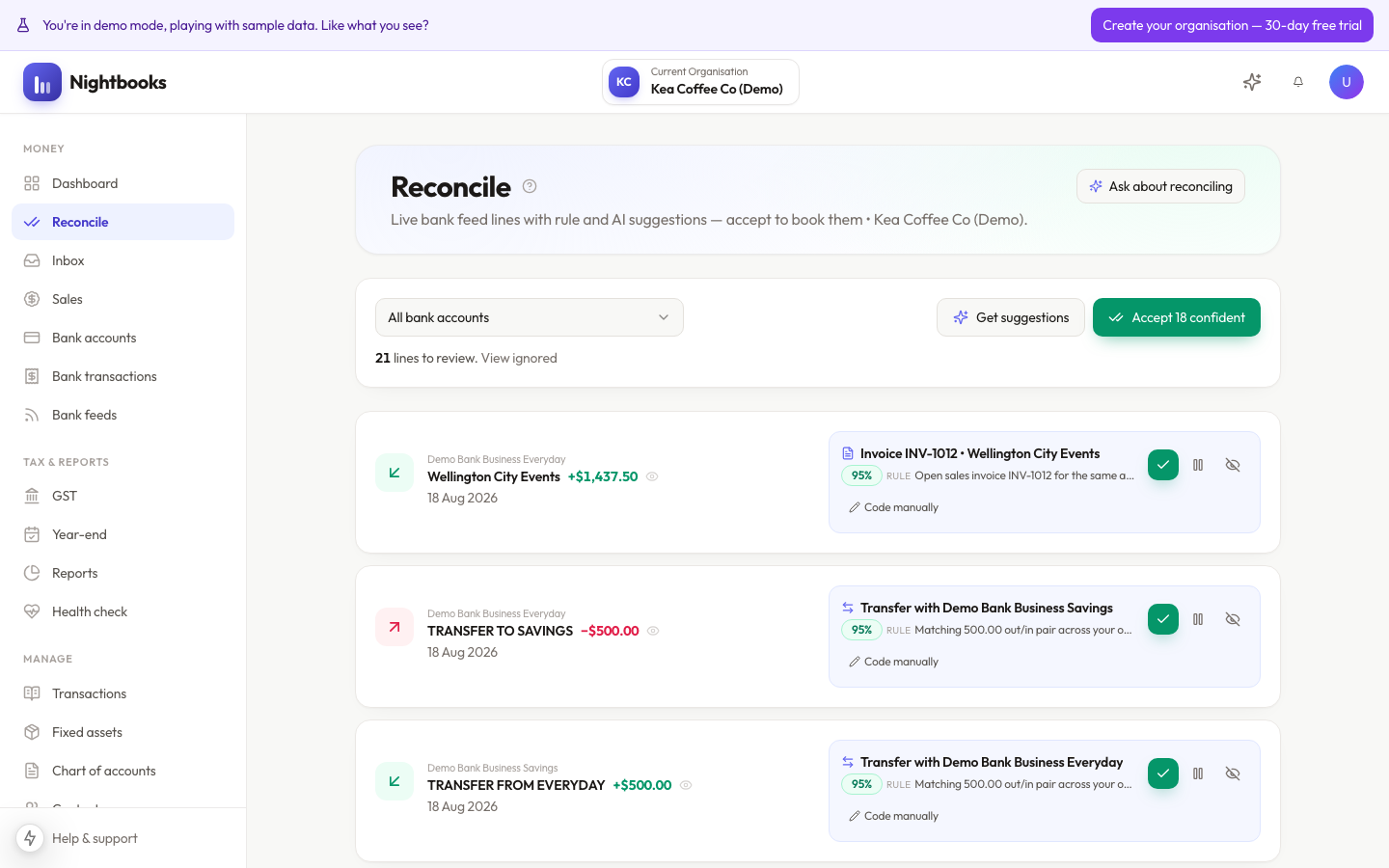The height and width of the screenshot is (868, 1389).
Task: Click the split icon on the Wellington City Events row
Action: [x=1198, y=465]
